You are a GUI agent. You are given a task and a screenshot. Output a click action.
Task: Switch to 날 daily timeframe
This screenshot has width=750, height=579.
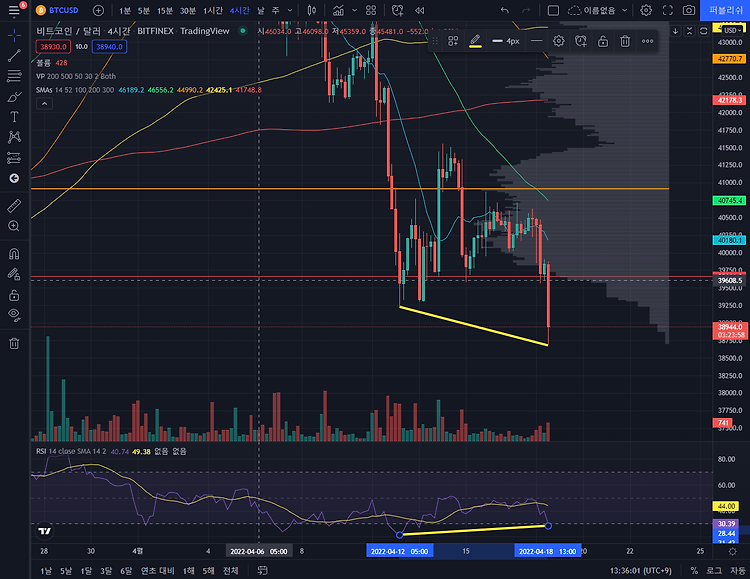[x=261, y=10]
